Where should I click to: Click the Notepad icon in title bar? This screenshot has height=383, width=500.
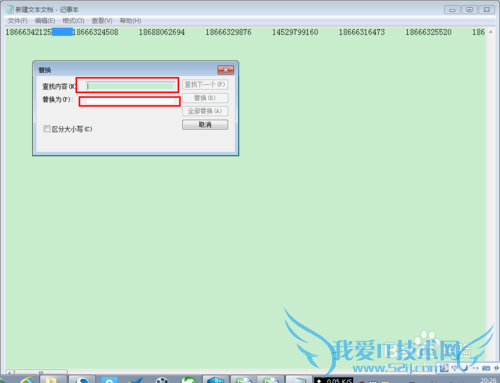10,9
